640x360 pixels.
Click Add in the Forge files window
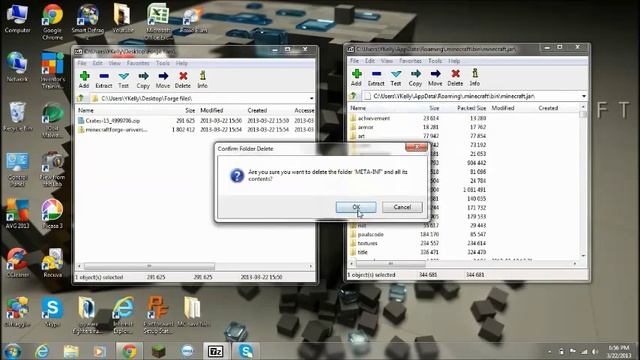(x=84, y=79)
